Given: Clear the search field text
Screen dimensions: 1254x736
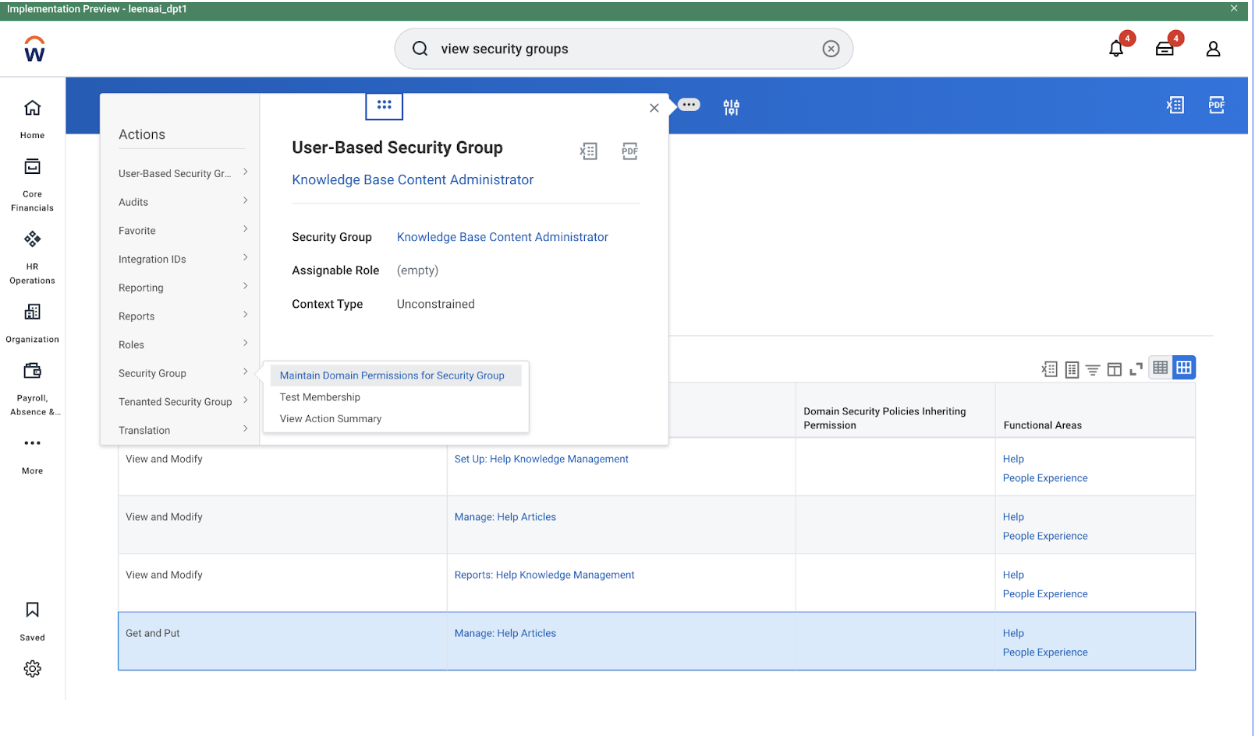Looking at the screenshot, I should pyautogui.click(x=831, y=49).
